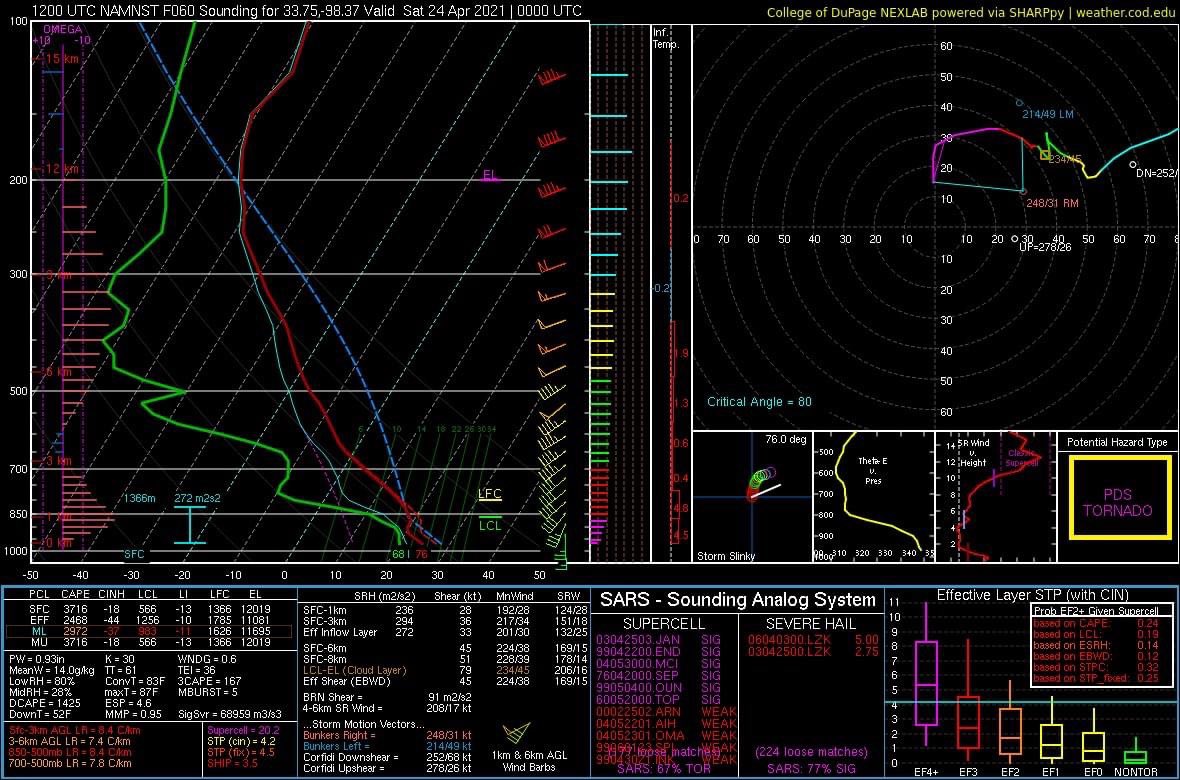The width and height of the screenshot is (1180, 780).
Task: Select the EFF parcel row
Action: click(x=149, y=620)
